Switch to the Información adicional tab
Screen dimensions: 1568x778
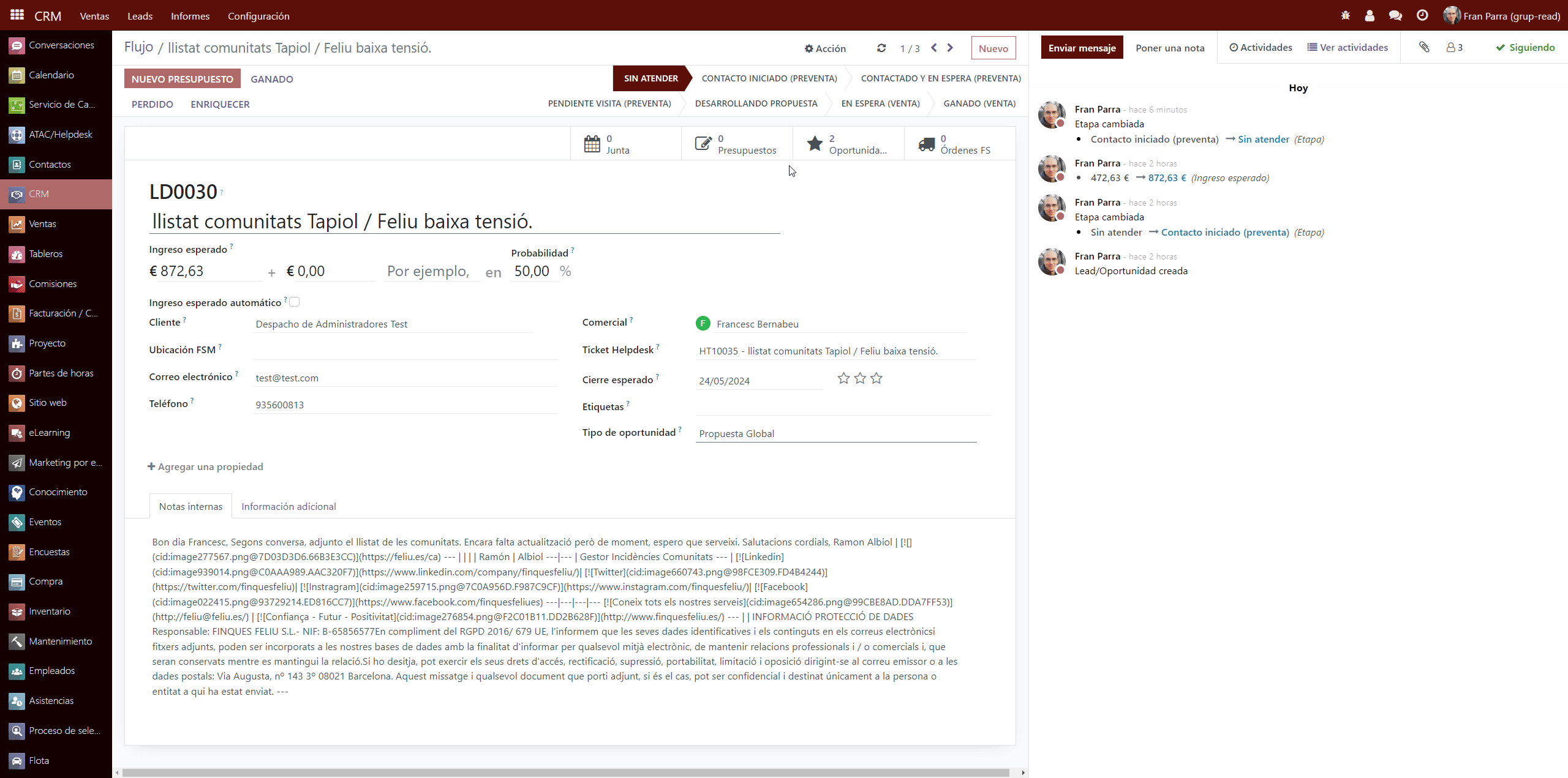tap(288, 506)
